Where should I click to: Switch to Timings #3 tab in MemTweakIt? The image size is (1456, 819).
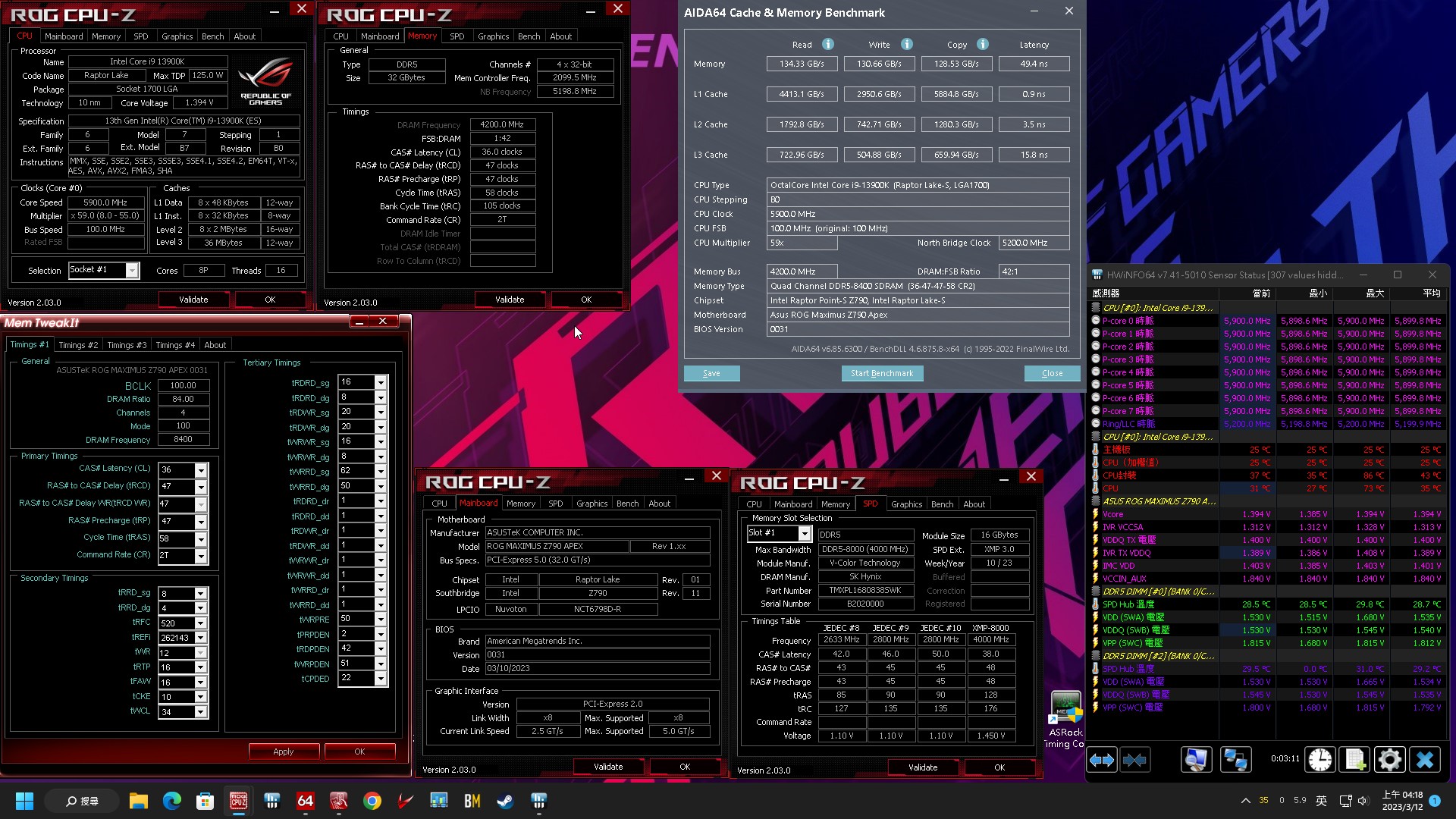tap(127, 345)
